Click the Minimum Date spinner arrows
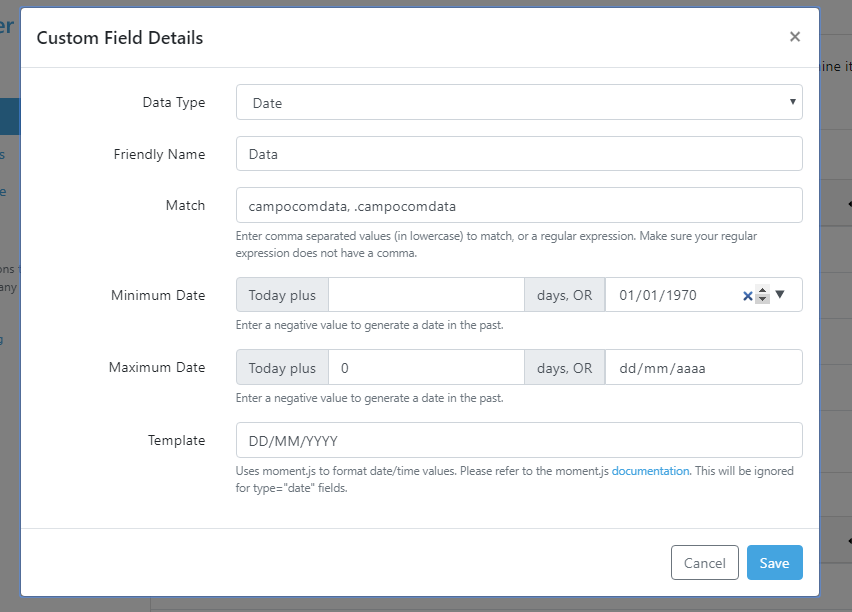Viewport: 852px width, 612px height. [762, 295]
